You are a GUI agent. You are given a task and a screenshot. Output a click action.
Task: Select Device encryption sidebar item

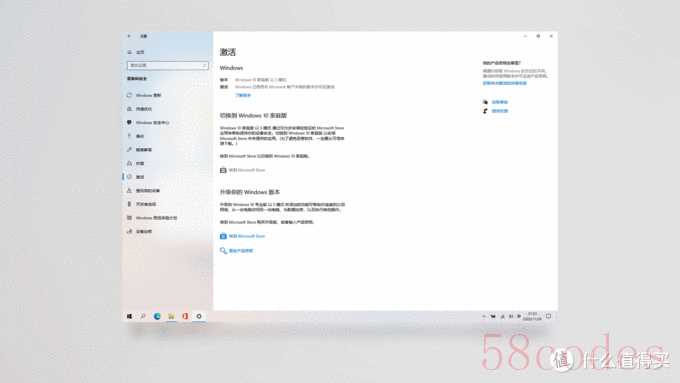(144, 231)
